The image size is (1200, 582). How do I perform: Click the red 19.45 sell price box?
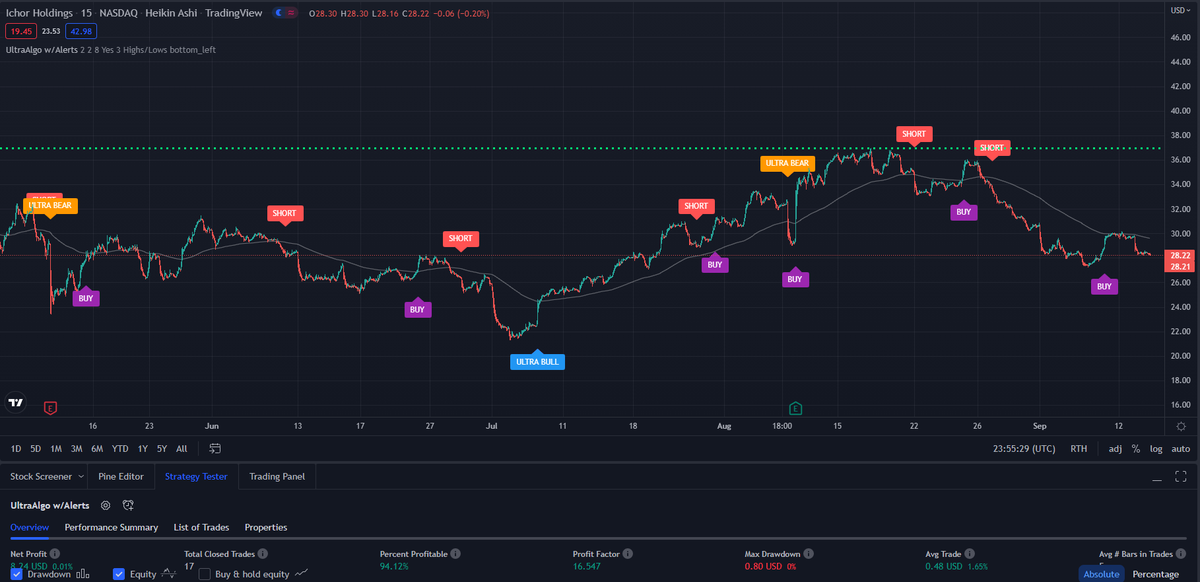click(x=20, y=31)
